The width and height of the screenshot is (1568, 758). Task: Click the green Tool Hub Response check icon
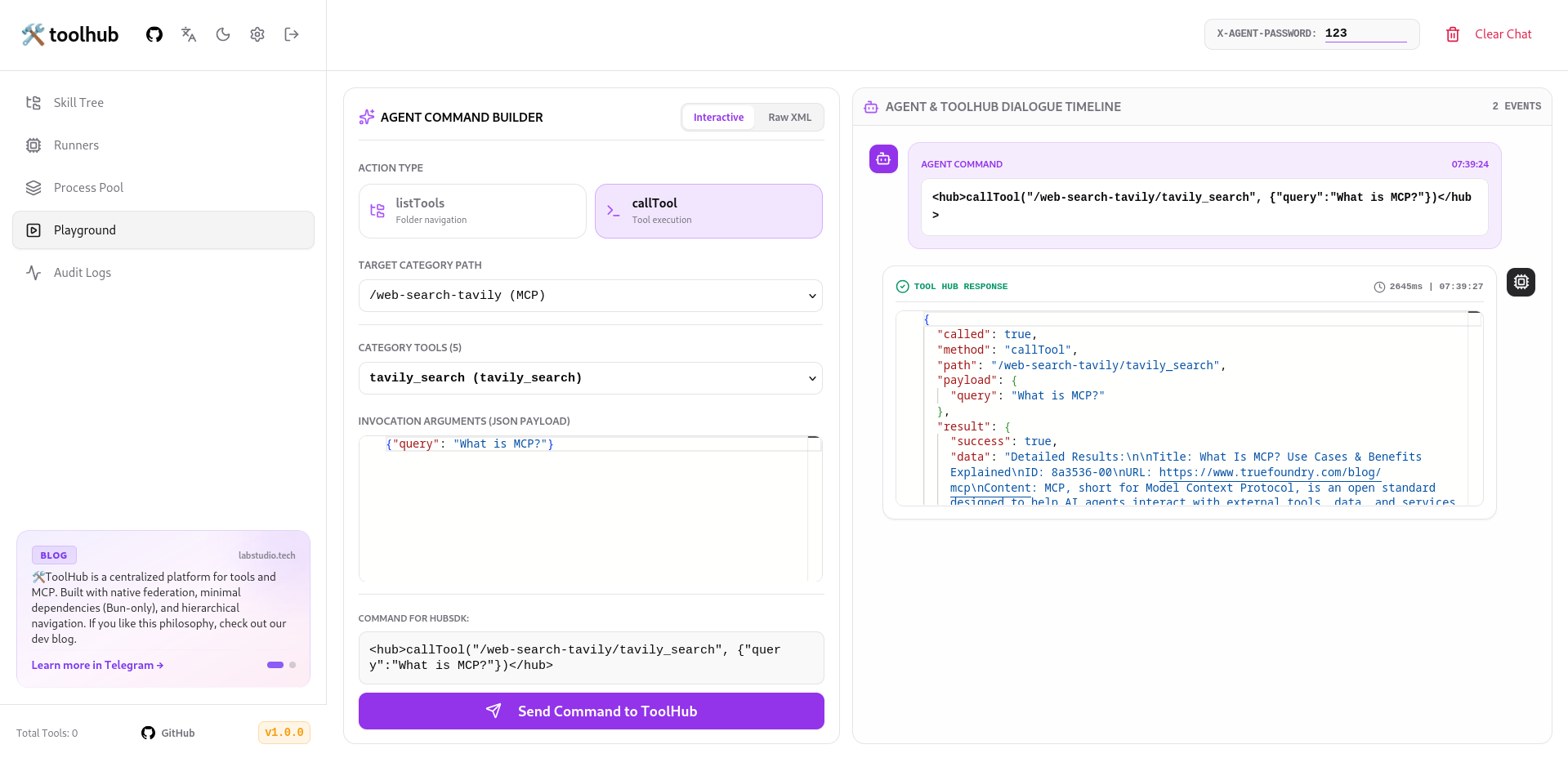(x=902, y=287)
